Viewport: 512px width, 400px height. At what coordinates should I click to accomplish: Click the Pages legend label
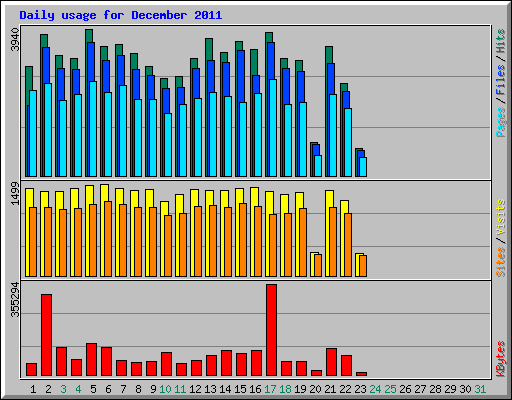pos(501,122)
